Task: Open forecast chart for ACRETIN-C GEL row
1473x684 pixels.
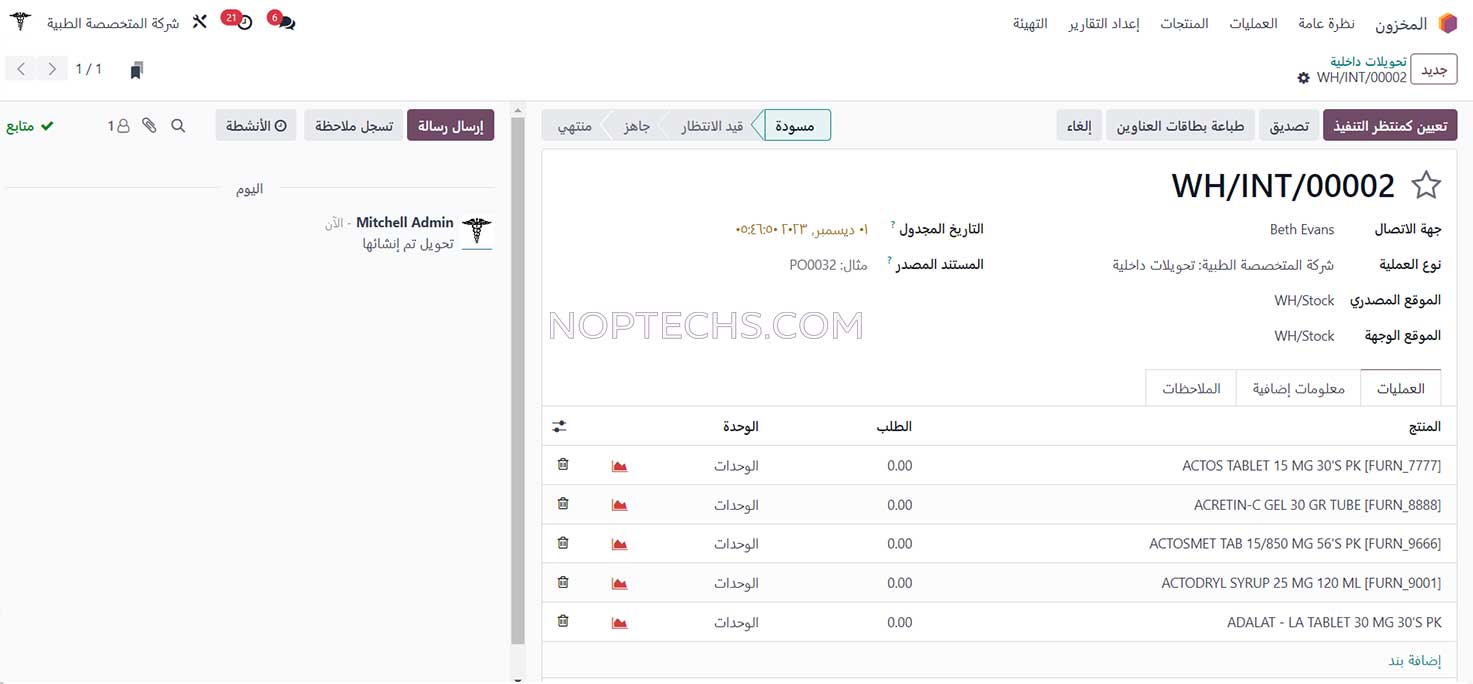Action: tap(619, 506)
